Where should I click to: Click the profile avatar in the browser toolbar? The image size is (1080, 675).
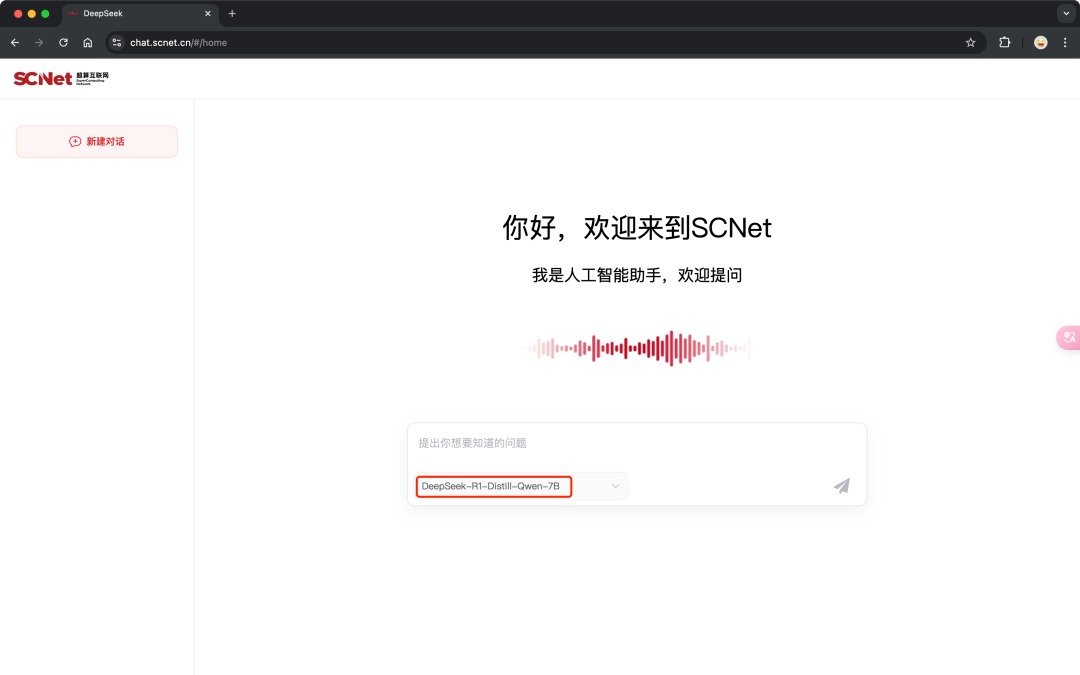[x=1041, y=43]
